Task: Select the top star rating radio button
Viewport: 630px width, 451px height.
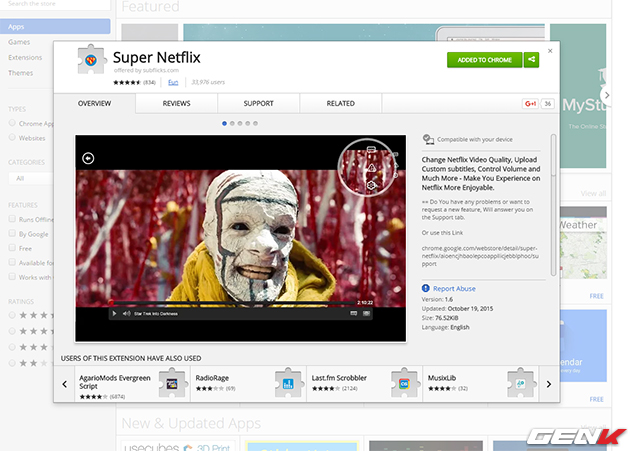Action: (12, 315)
